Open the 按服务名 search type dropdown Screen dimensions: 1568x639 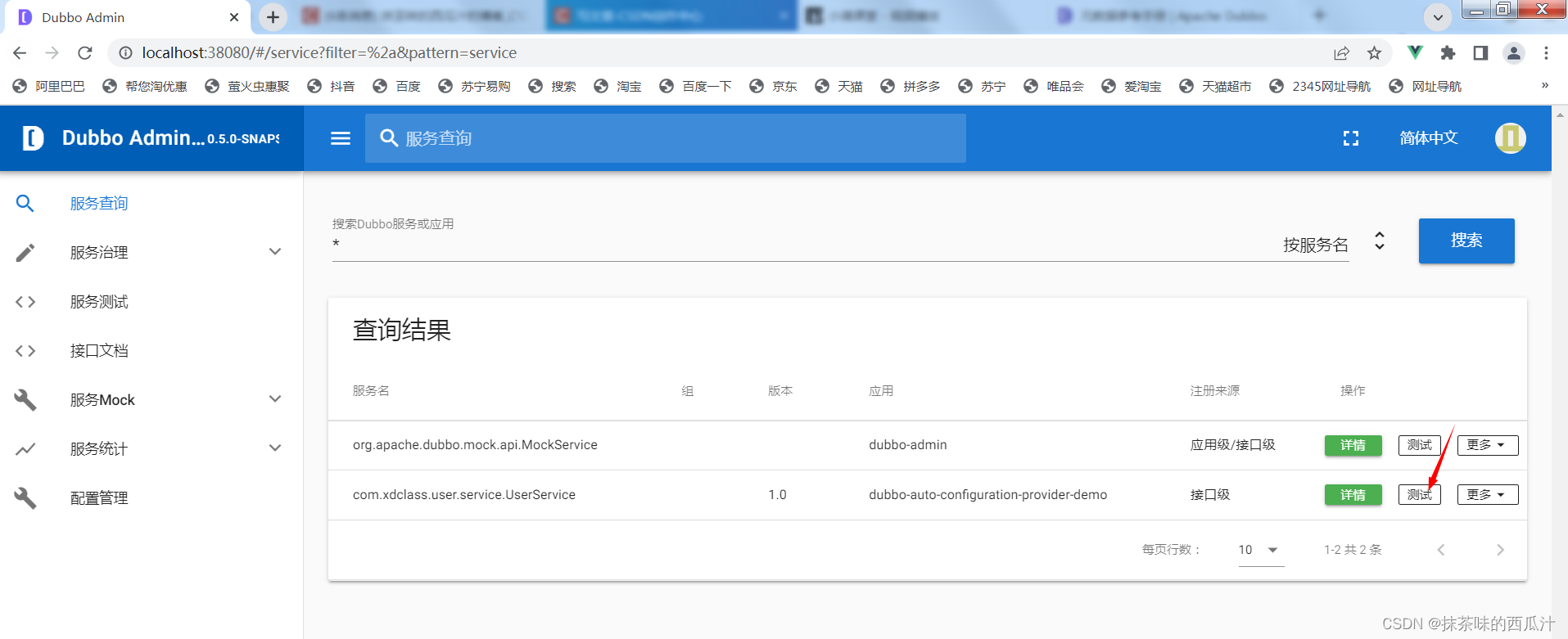click(1334, 244)
